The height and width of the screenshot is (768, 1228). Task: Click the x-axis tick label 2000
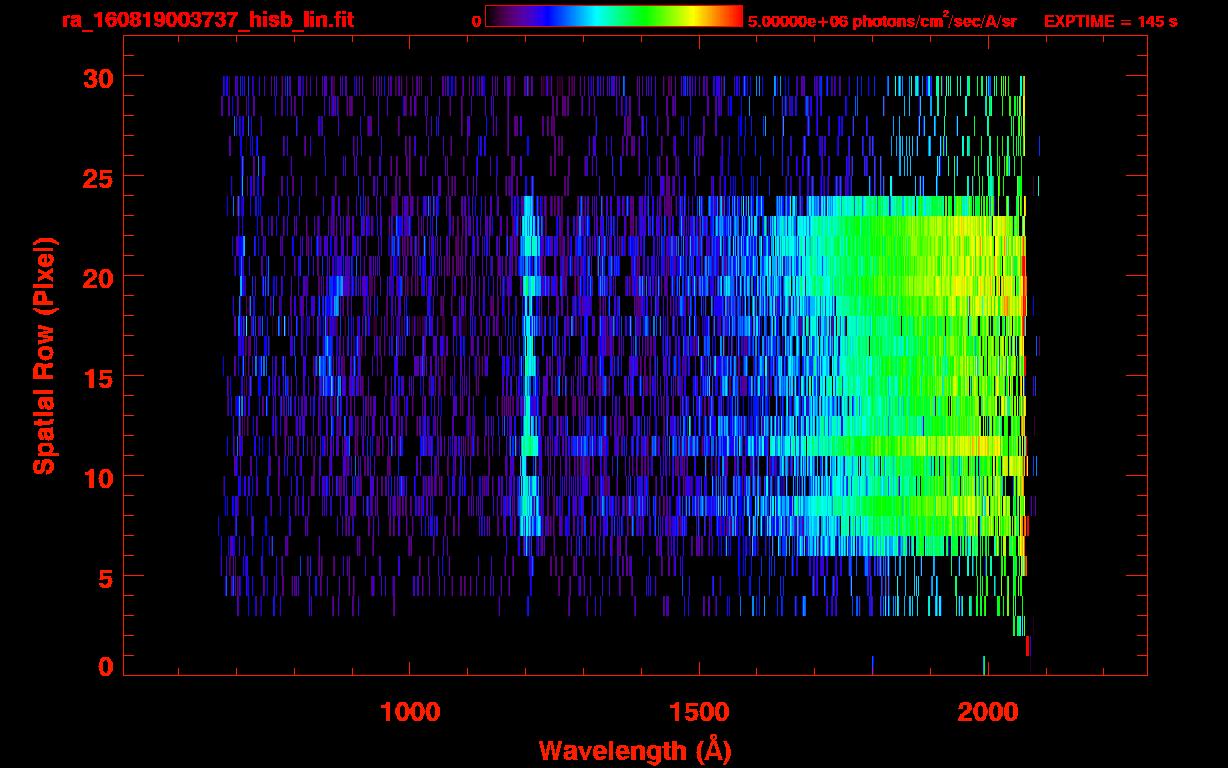(x=986, y=712)
